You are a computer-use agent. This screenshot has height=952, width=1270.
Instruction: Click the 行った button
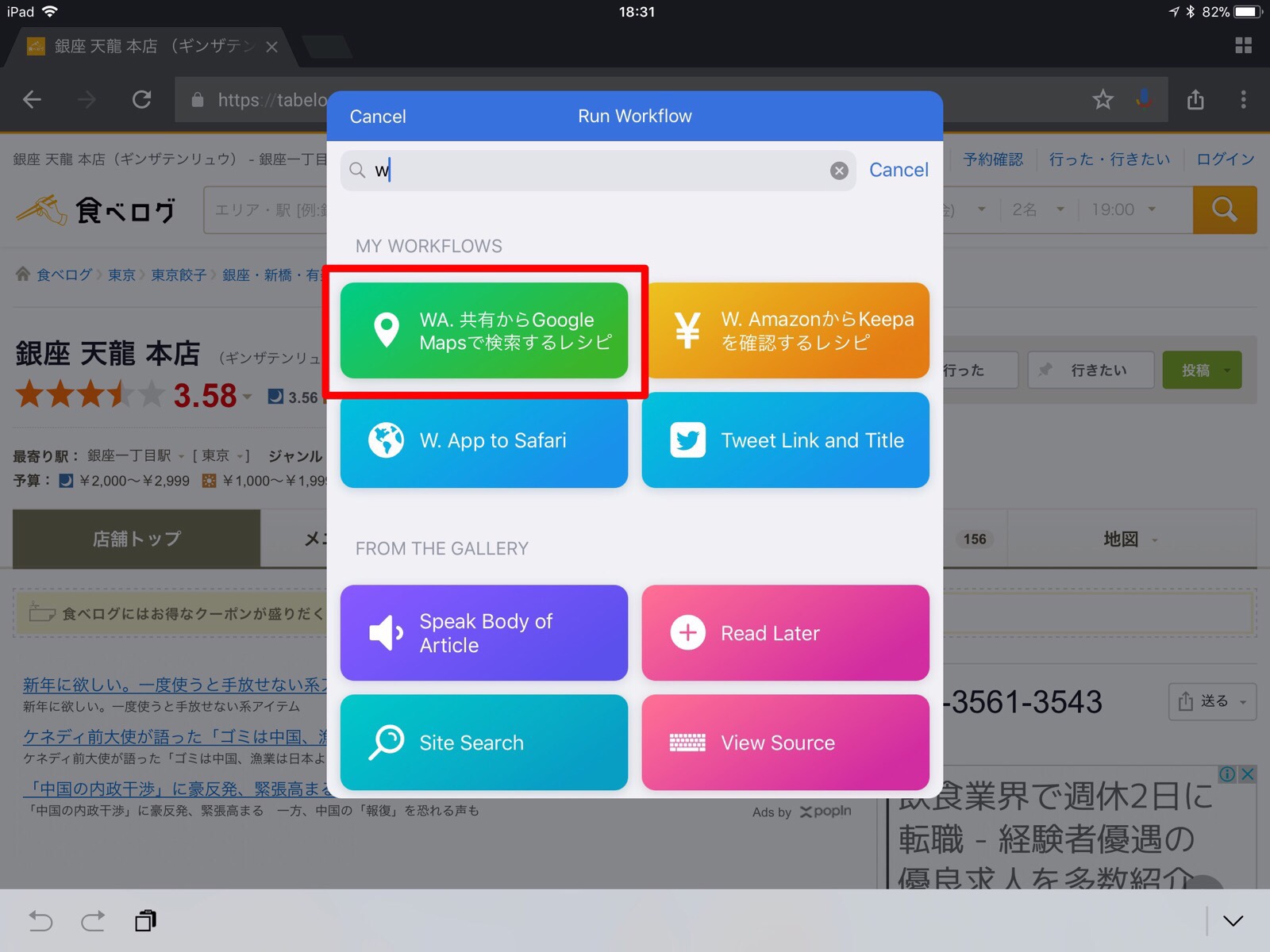click(x=979, y=370)
